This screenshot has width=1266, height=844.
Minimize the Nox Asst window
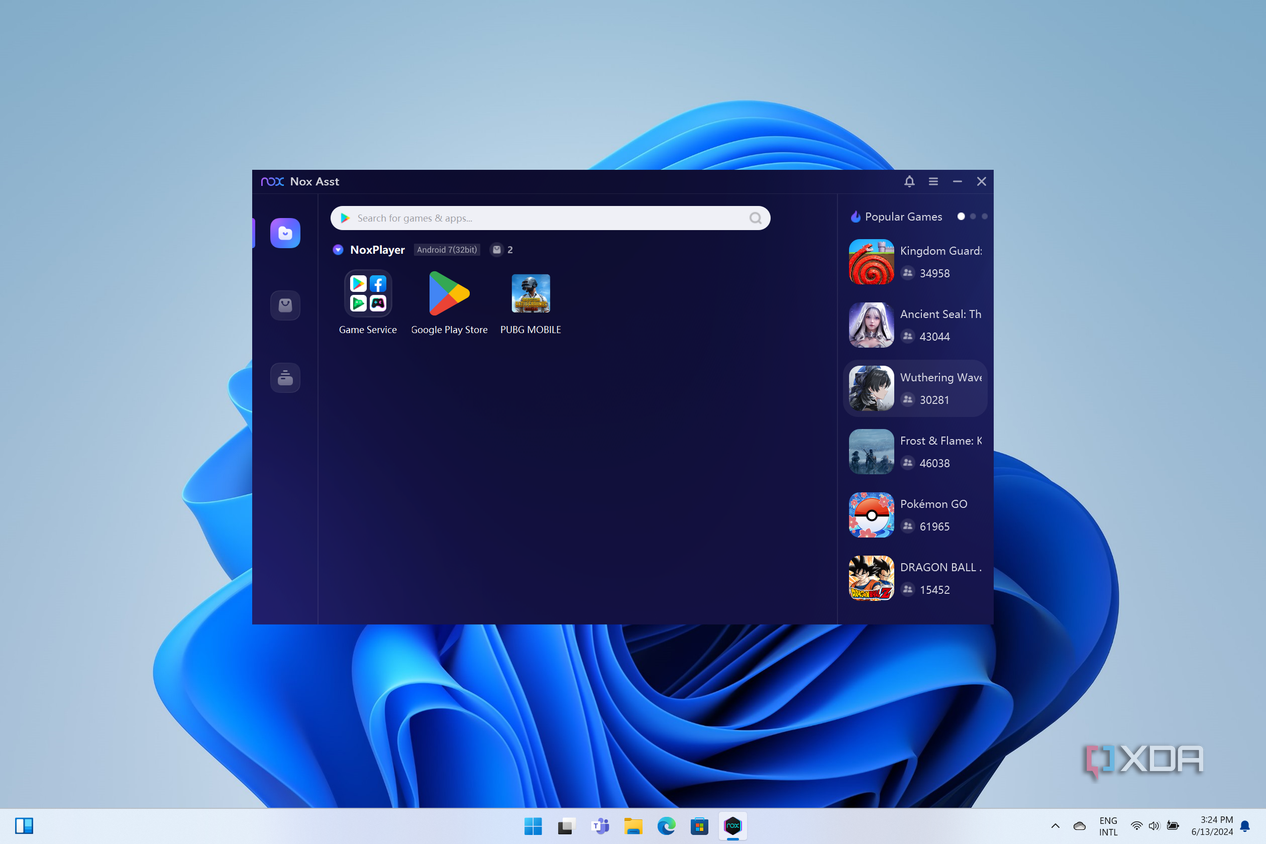[x=957, y=181]
